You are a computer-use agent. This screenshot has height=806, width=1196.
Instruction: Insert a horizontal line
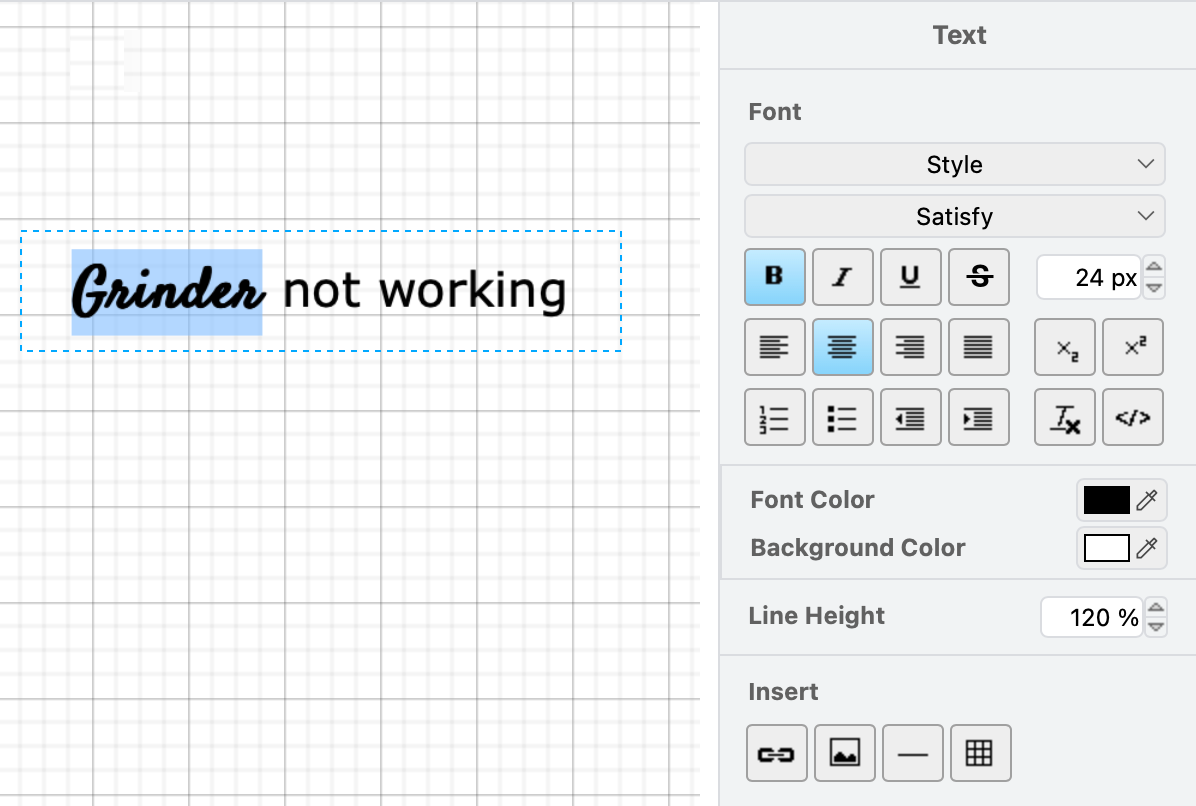[x=912, y=752]
